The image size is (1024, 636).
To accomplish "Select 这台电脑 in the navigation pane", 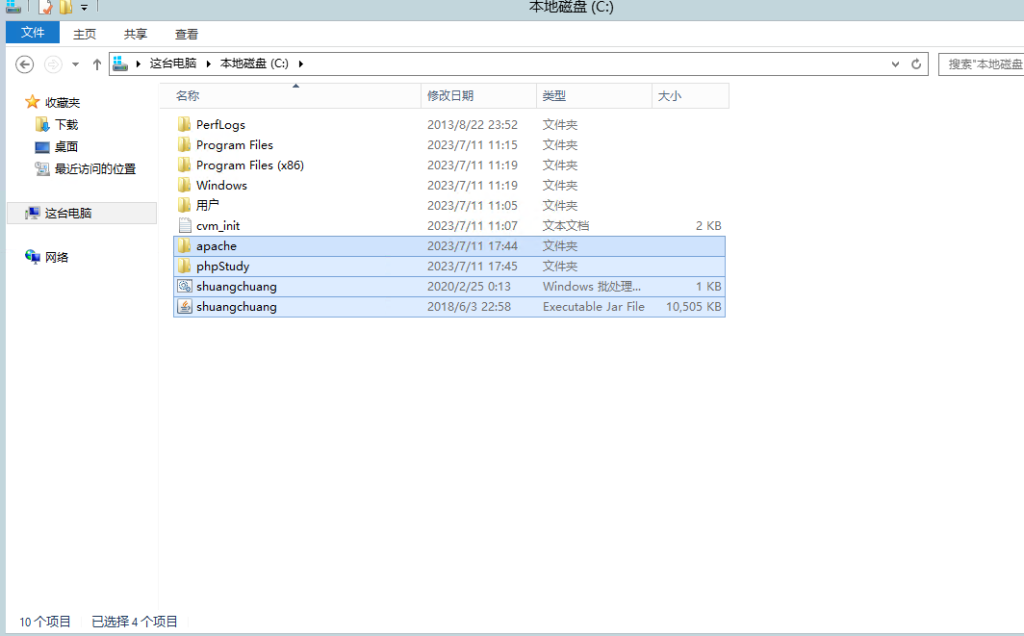I will point(68,213).
